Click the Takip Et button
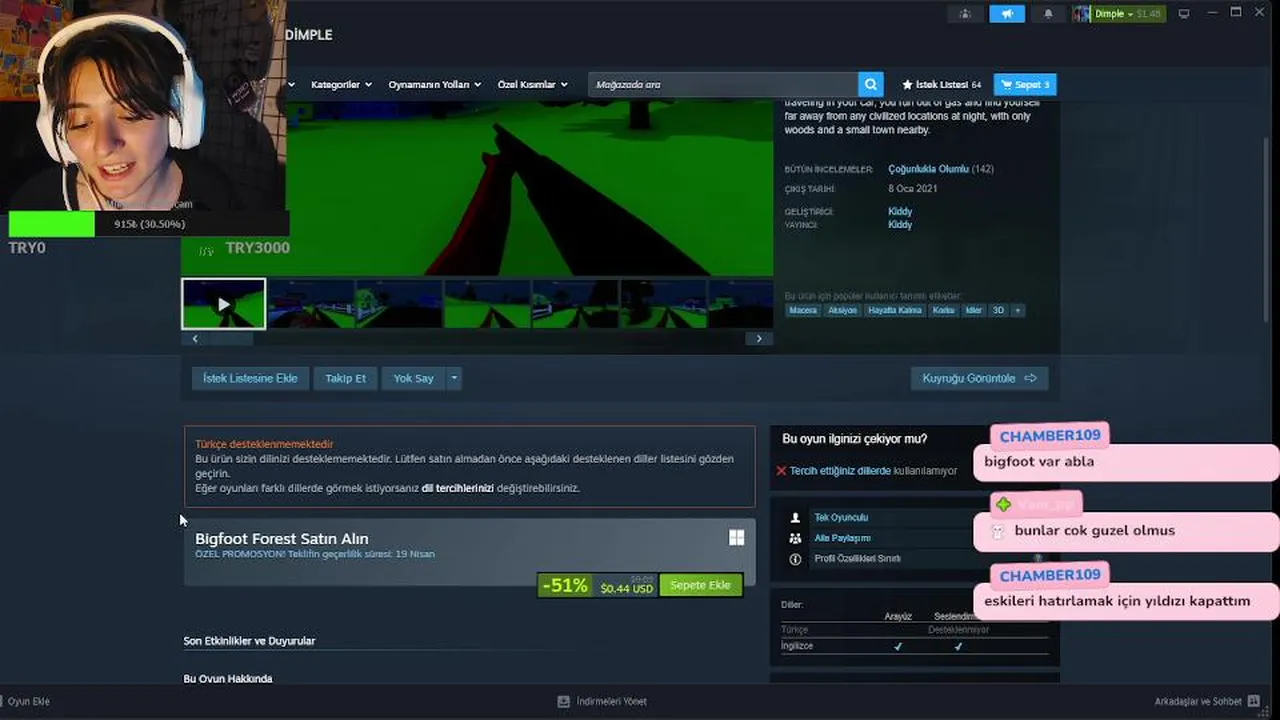Image resolution: width=1280 pixels, height=720 pixels. (345, 378)
